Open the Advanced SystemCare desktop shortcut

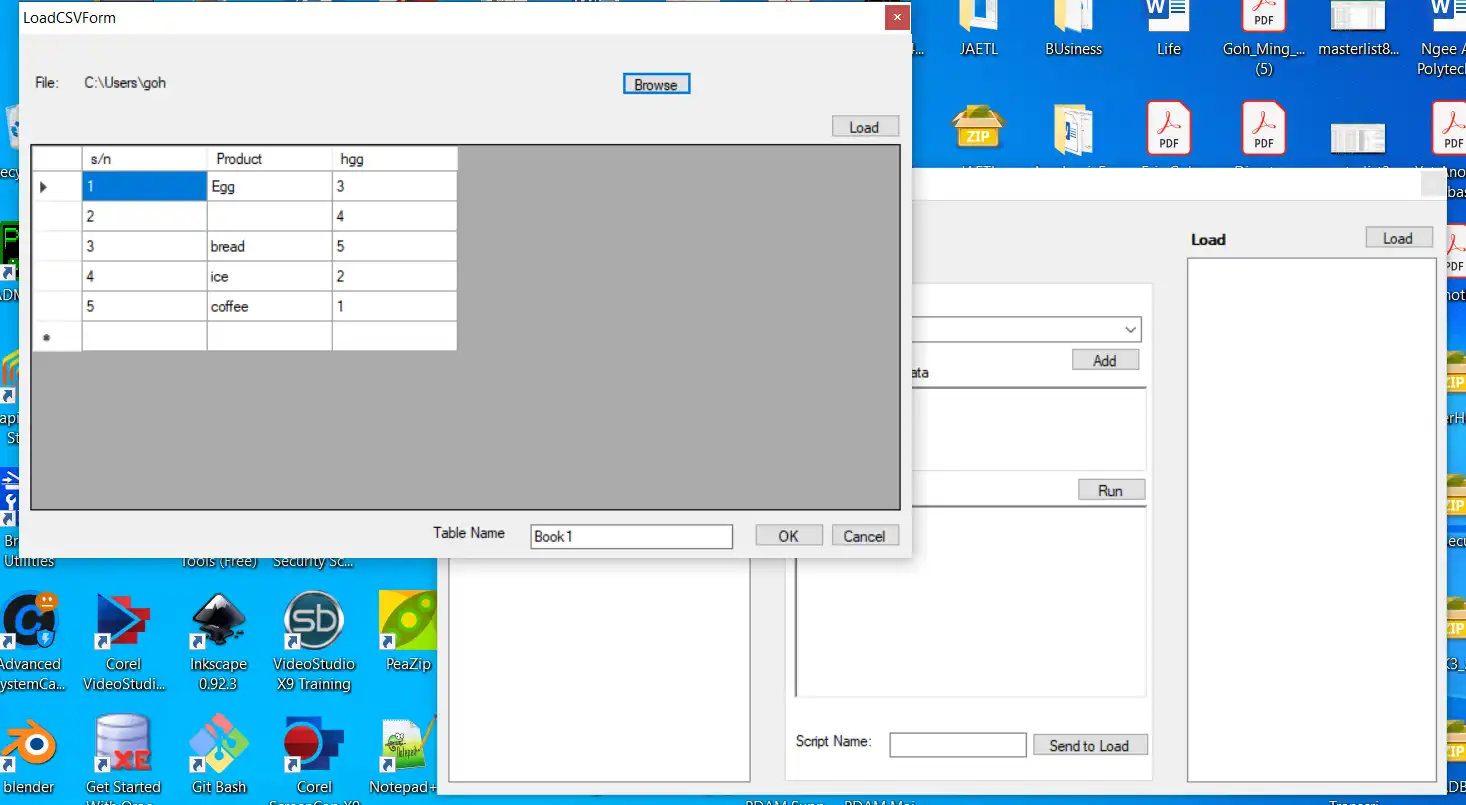pyautogui.click(x=30, y=642)
